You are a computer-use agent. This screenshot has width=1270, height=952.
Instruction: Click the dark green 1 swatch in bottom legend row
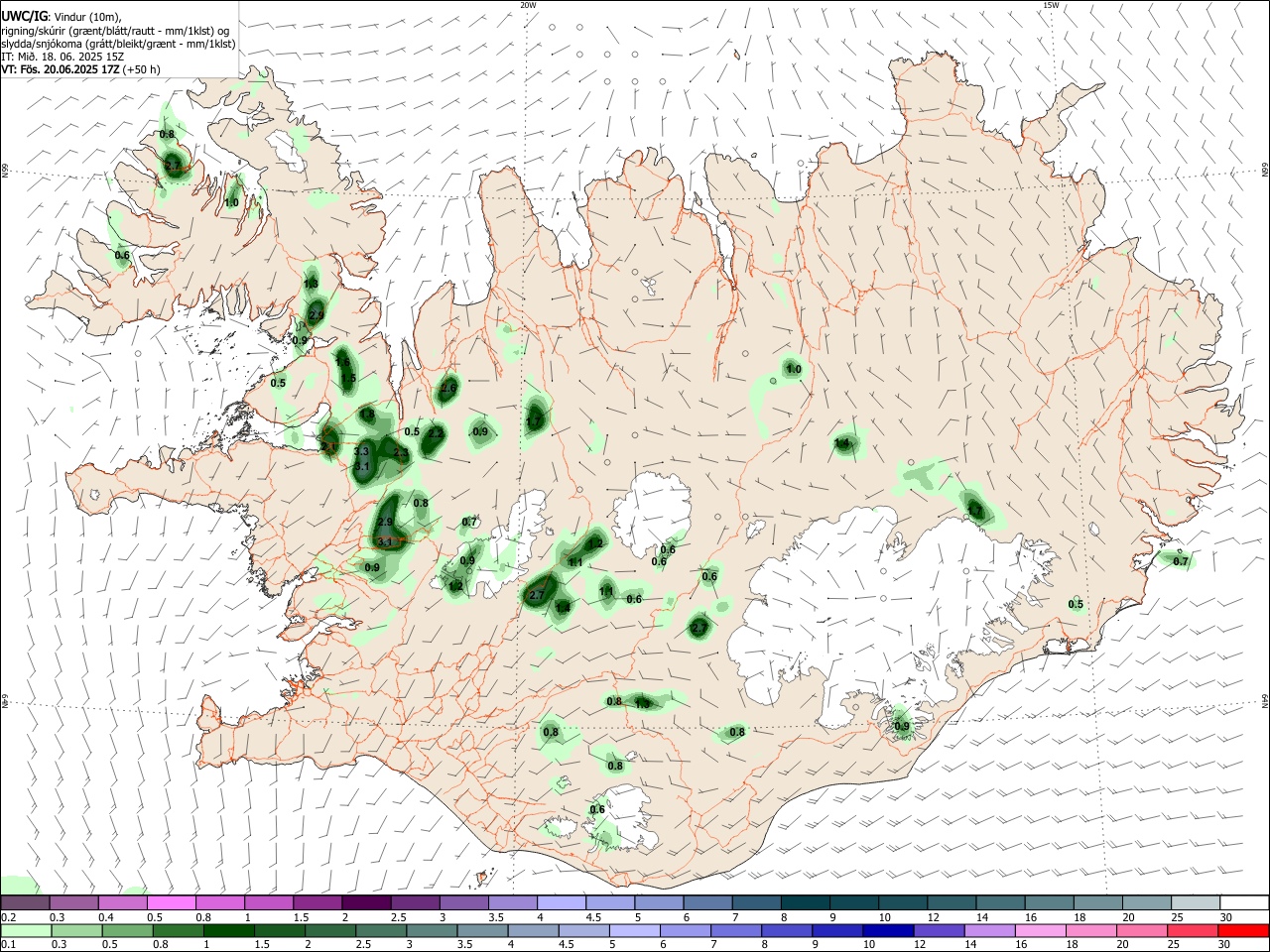[229, 930]
